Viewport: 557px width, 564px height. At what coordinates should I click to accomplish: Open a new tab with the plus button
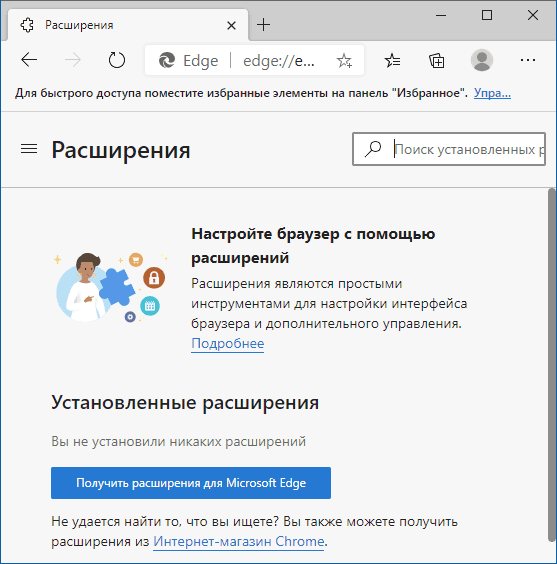(x=263, y=25)
